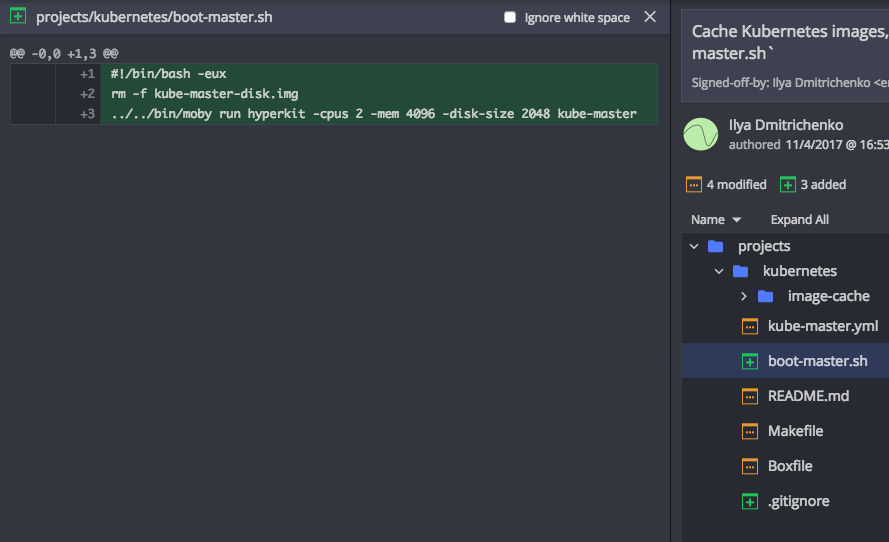The height and width of the screenshot is (542, 889).
Task: Click the modified icon beside Makefile
Action: point(750,431)
